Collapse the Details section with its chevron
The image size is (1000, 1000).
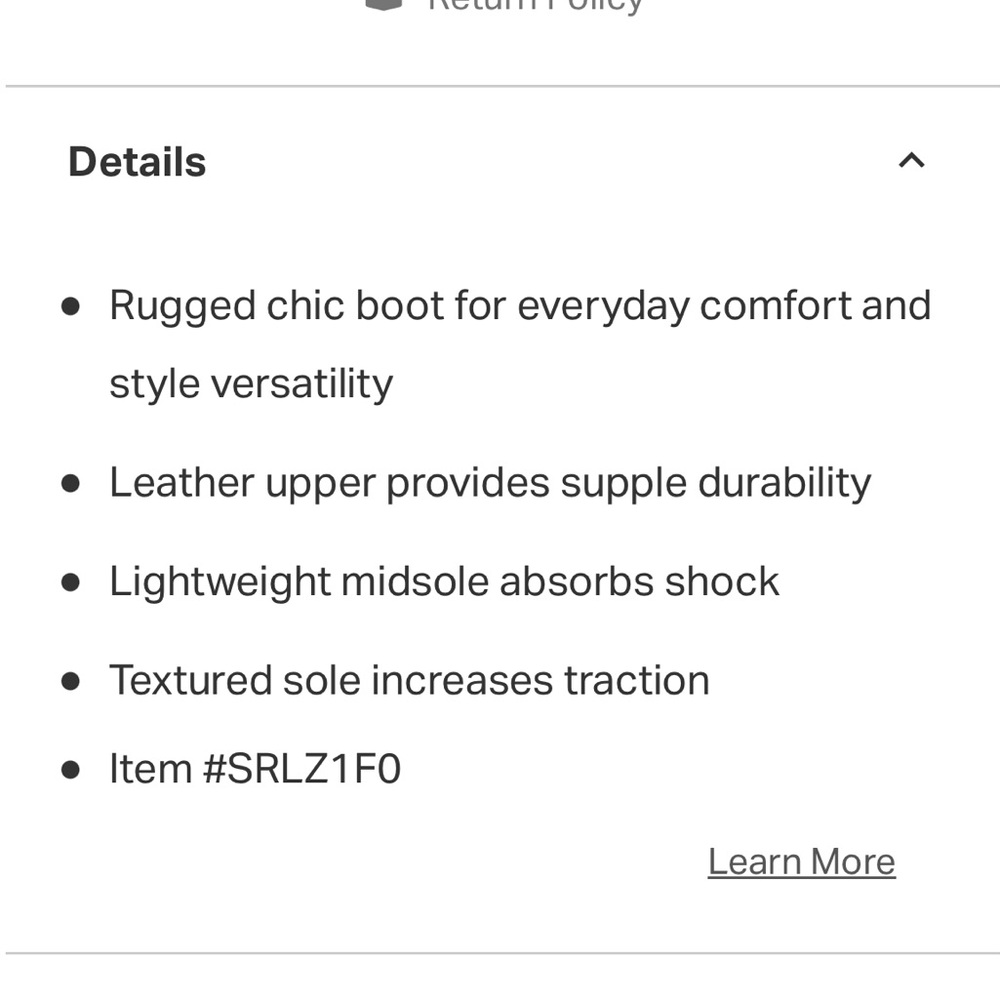[x=910, y=160]
